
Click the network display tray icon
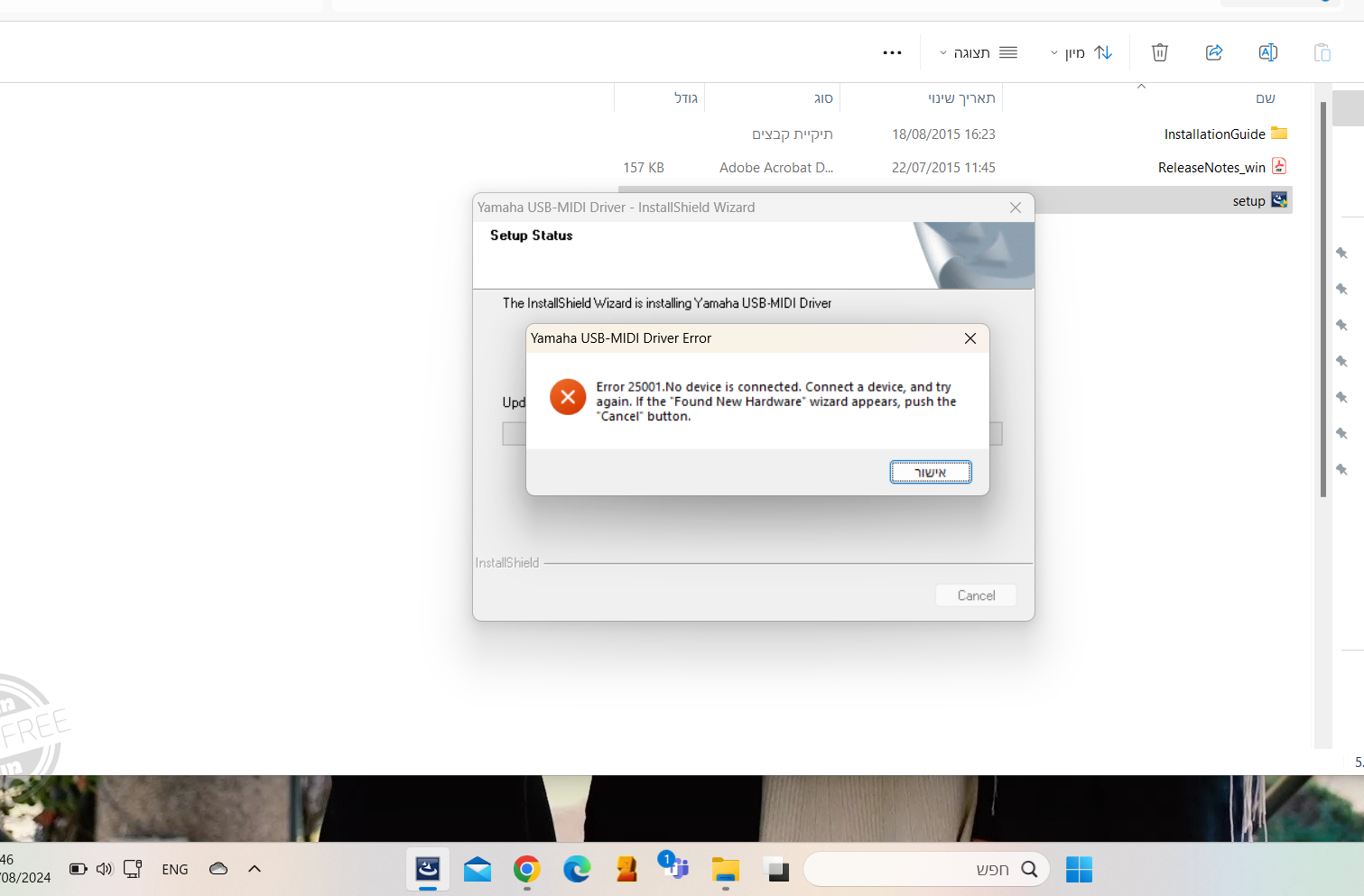[x=133, y=869]
